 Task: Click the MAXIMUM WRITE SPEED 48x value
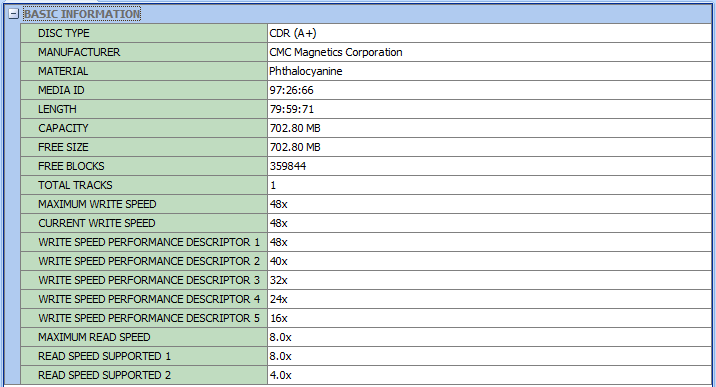279,204
